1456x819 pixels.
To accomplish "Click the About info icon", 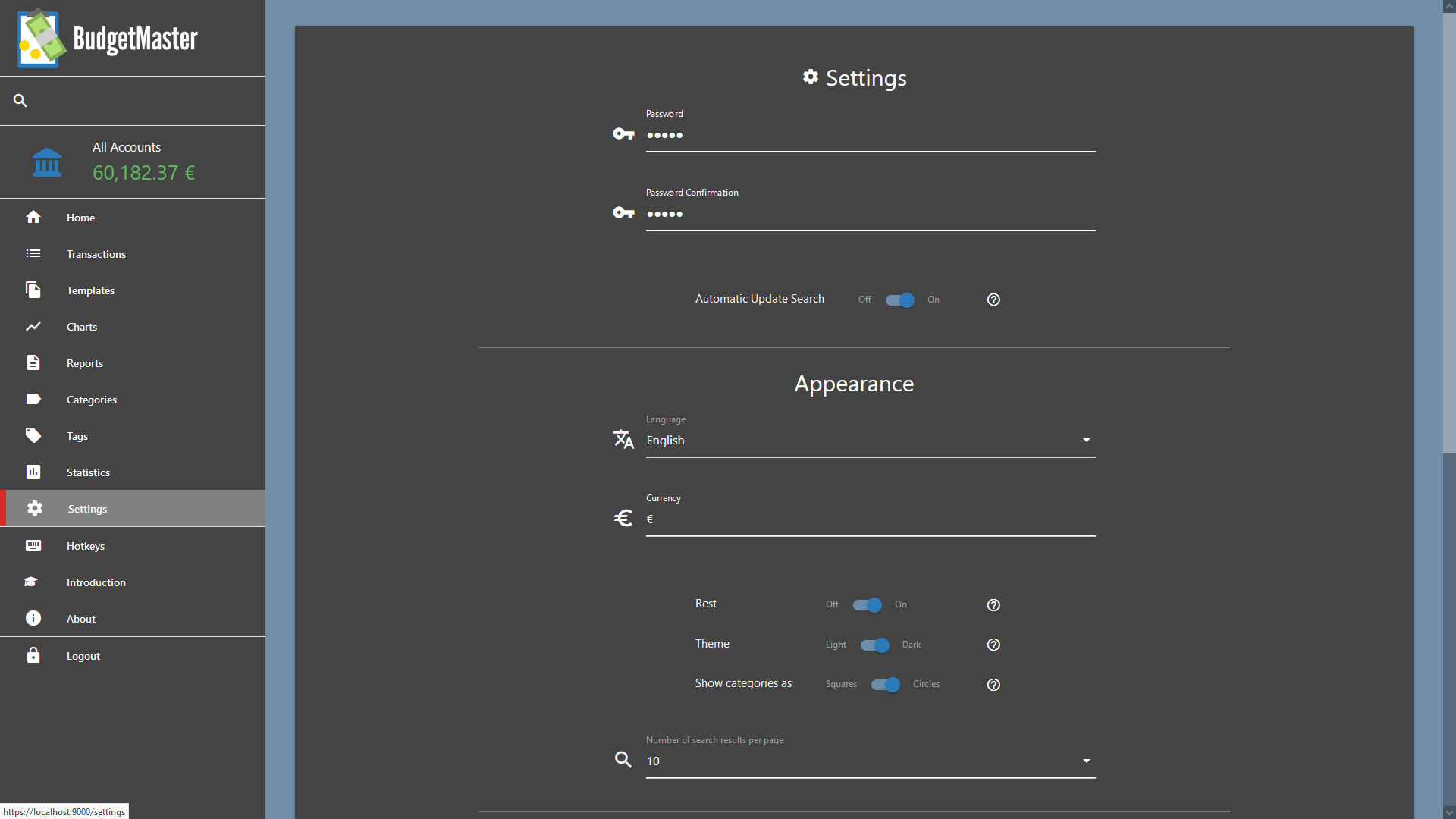I will point(33,618).
